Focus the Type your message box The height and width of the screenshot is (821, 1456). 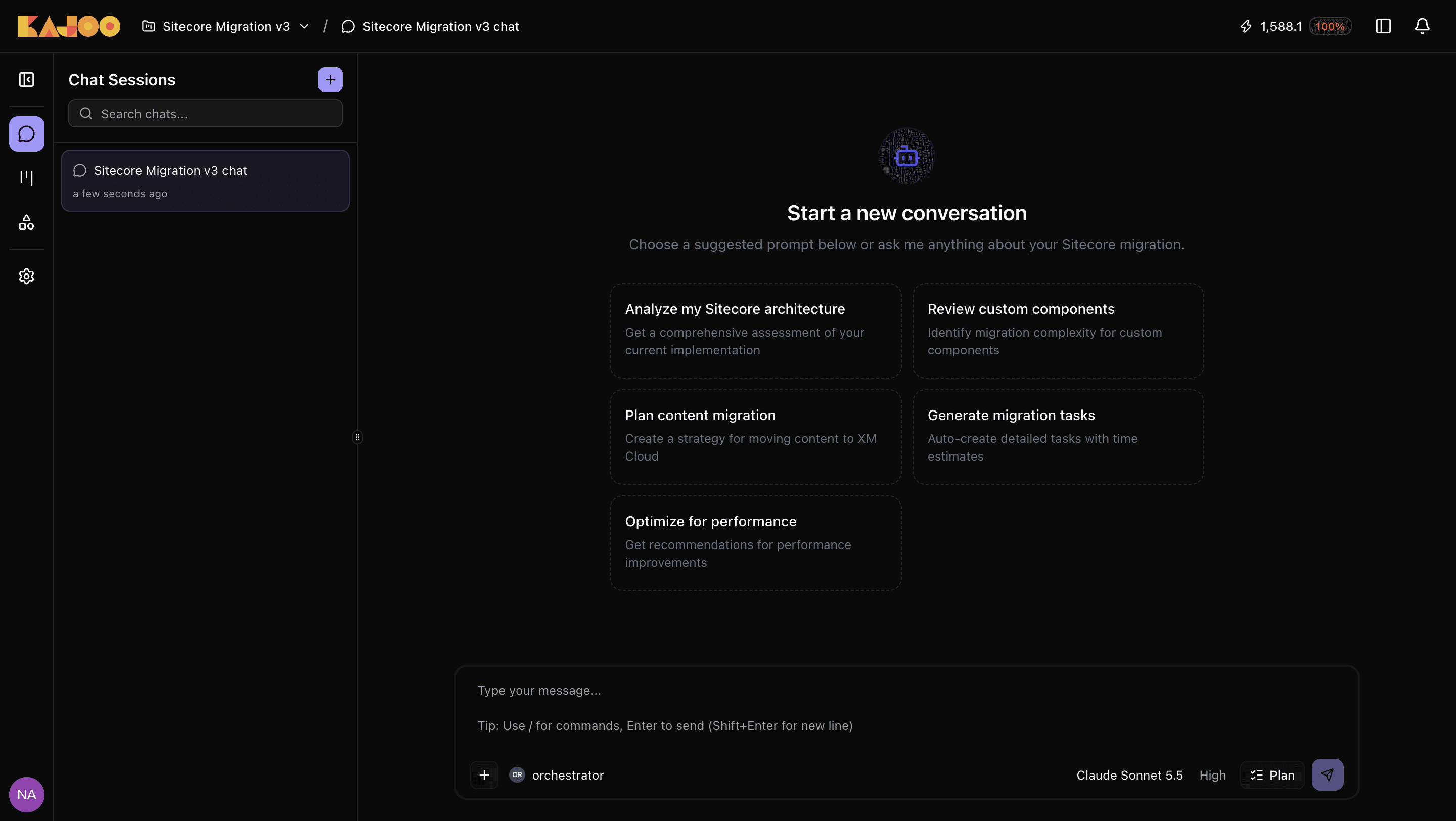(x=906, y=707)
